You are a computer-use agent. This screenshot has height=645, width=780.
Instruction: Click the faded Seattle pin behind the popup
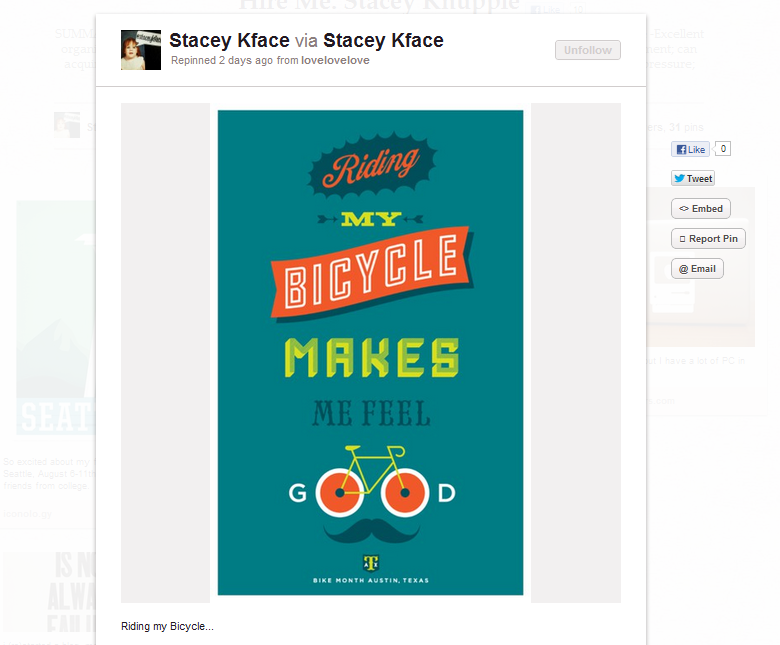click(x=55, y=320)
